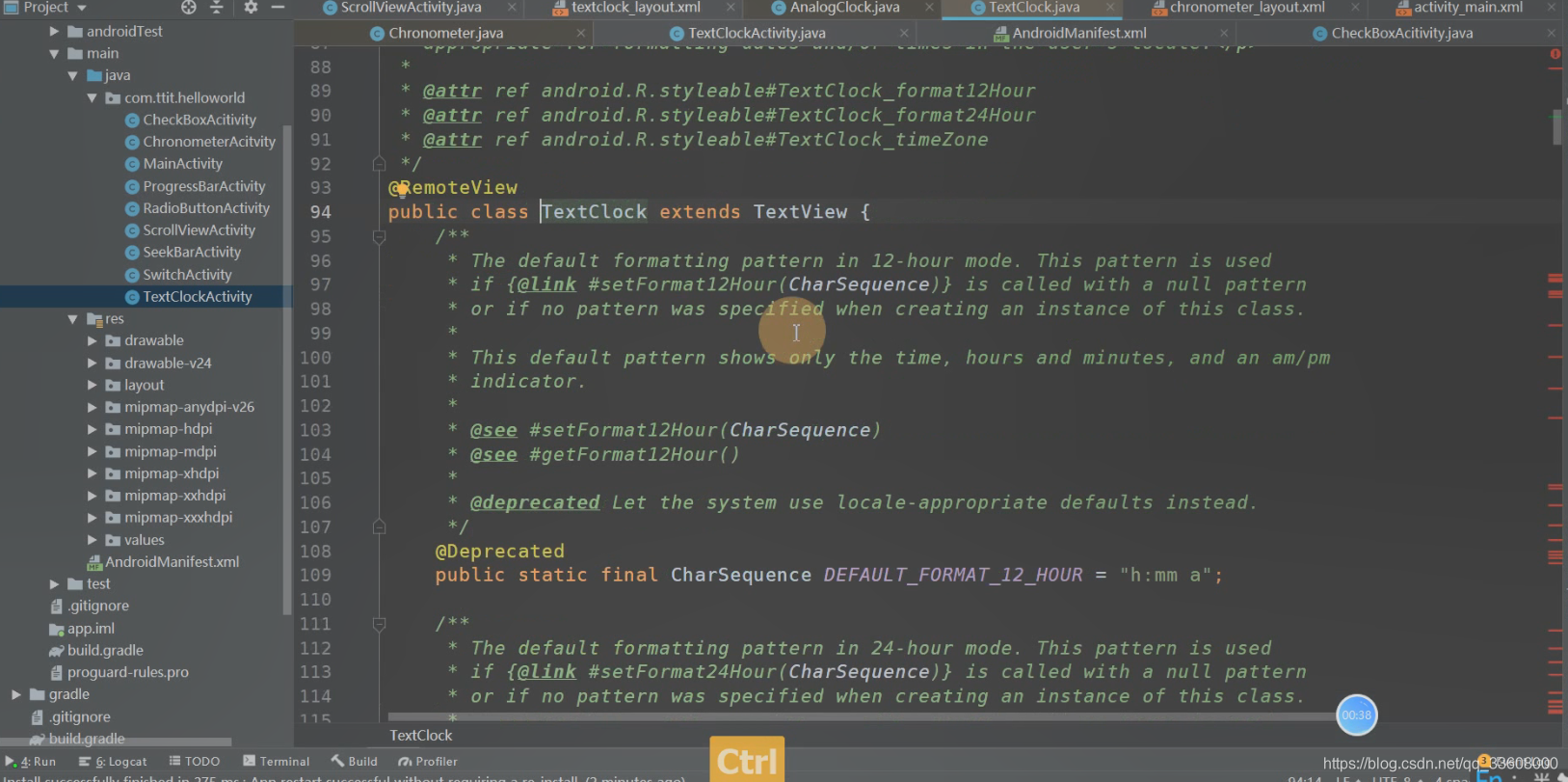Expand the layout folder
Viewport: 1568px width, 782px height.
click(x=92, y=386)
